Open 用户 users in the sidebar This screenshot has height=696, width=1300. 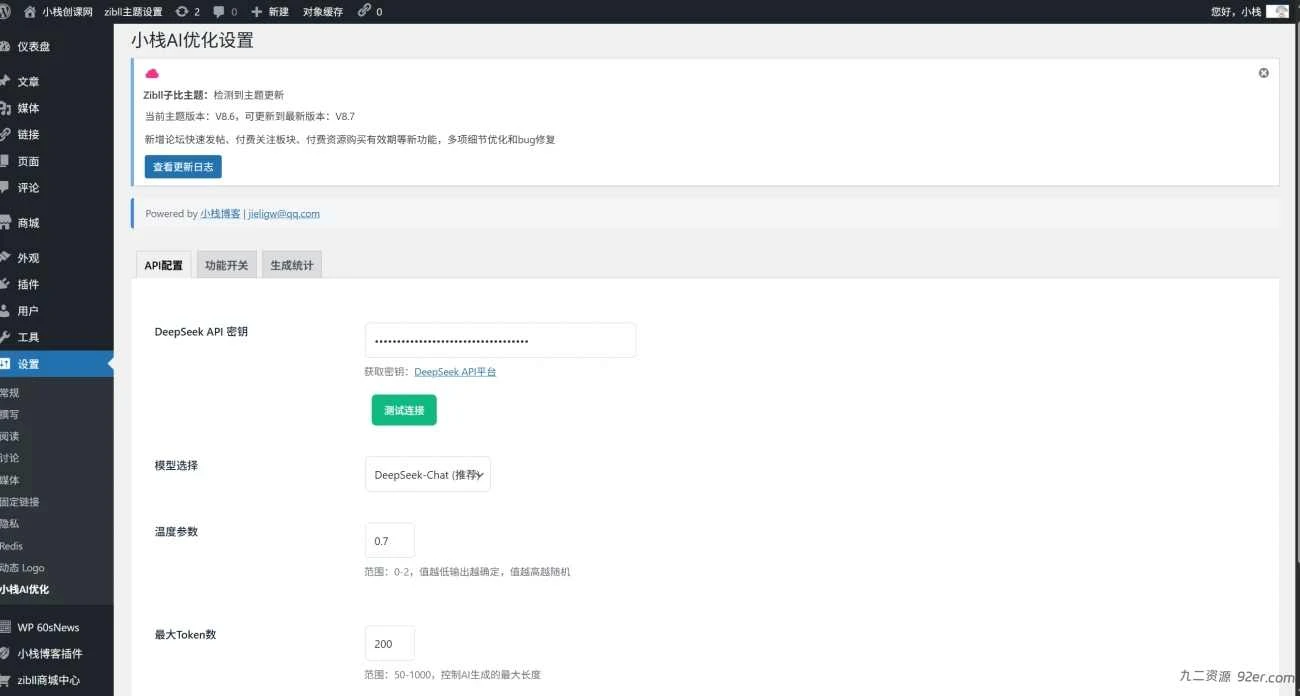pos(56,311)
